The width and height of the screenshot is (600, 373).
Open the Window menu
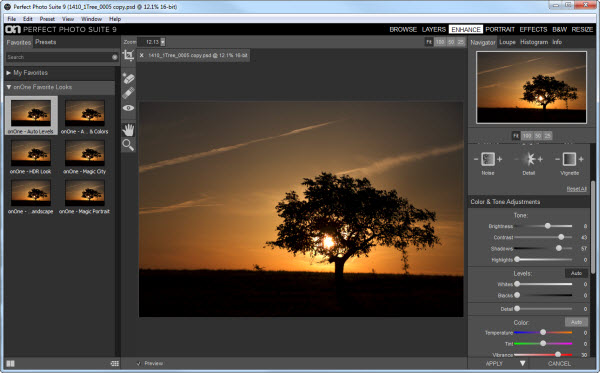[91, 19]
